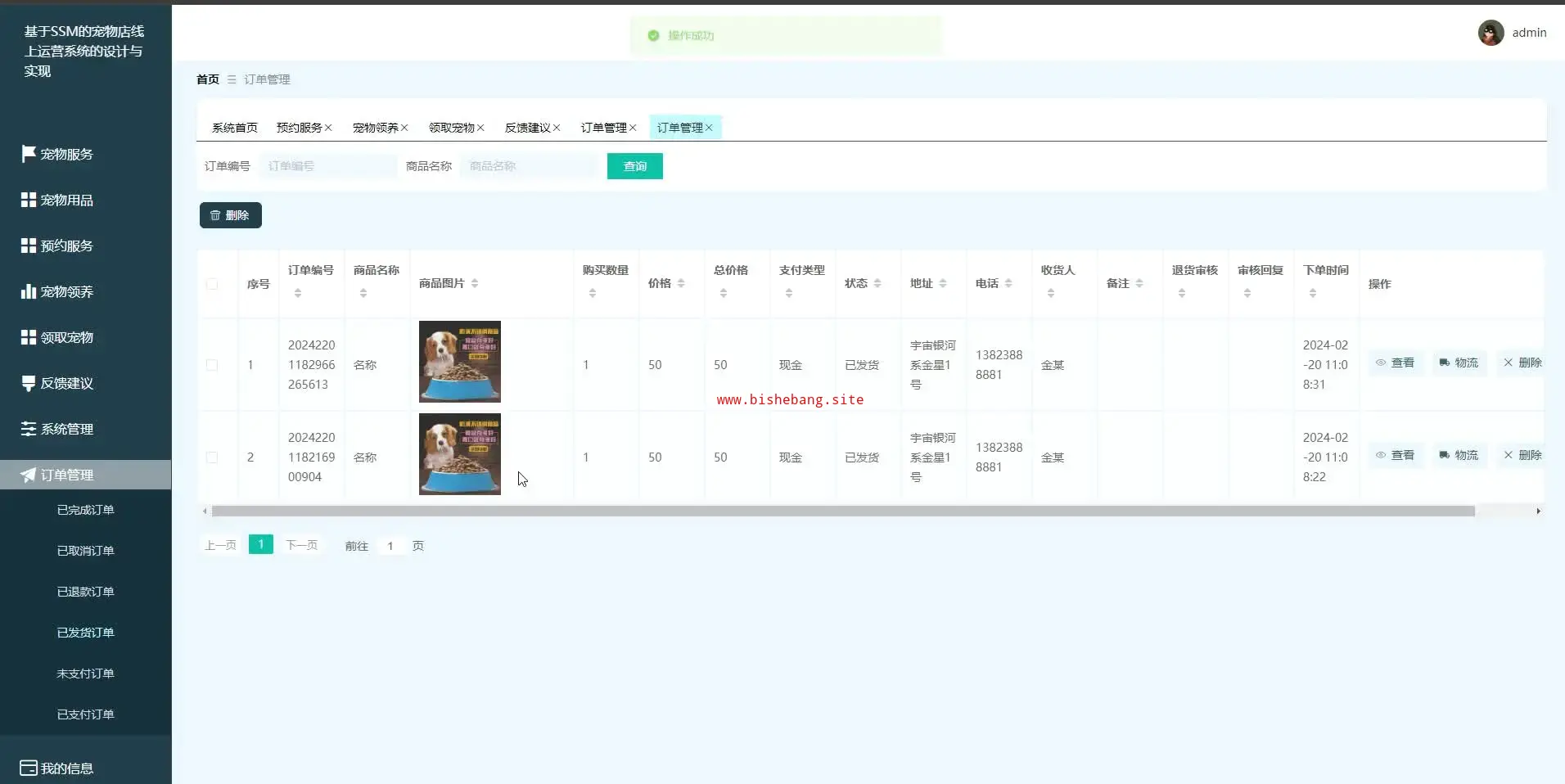The width and height of the screenshot is (1565, 784).
Task: Switch to the 预约服务 tab
Action: (300, 128)
